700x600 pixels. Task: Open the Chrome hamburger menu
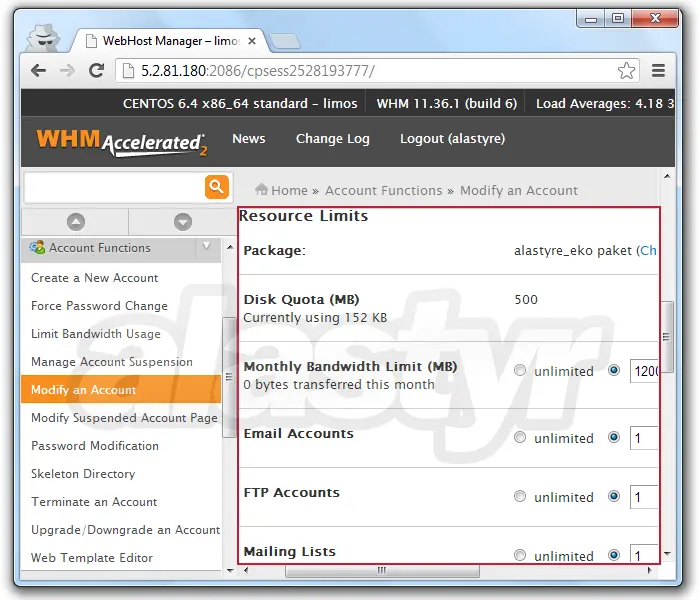coord(658,71)
